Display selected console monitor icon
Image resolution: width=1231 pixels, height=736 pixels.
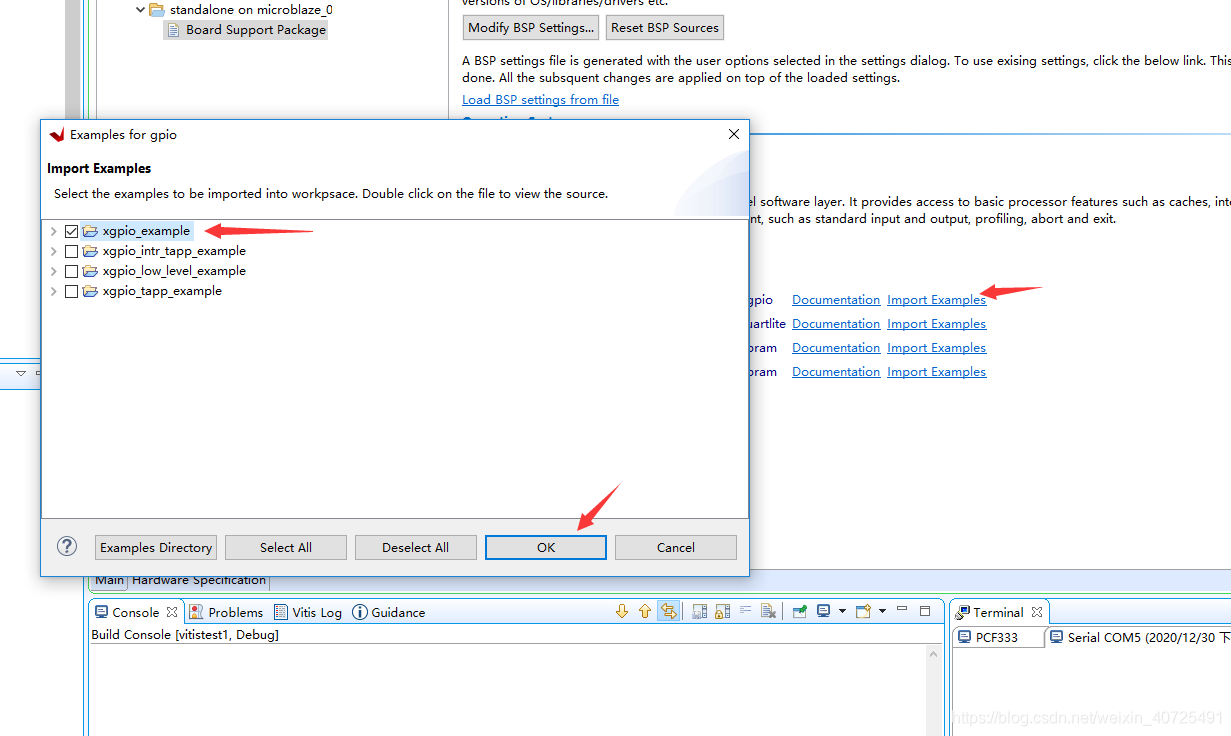(823, 611)
